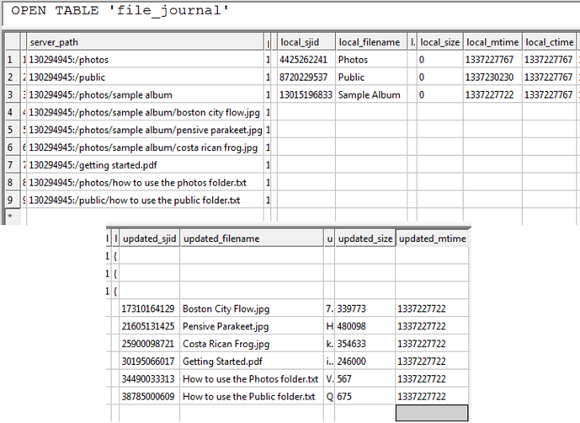Click the new-row asterisk row header
Viewport: 580px width, 423px height.
click(x=13, y=217)
